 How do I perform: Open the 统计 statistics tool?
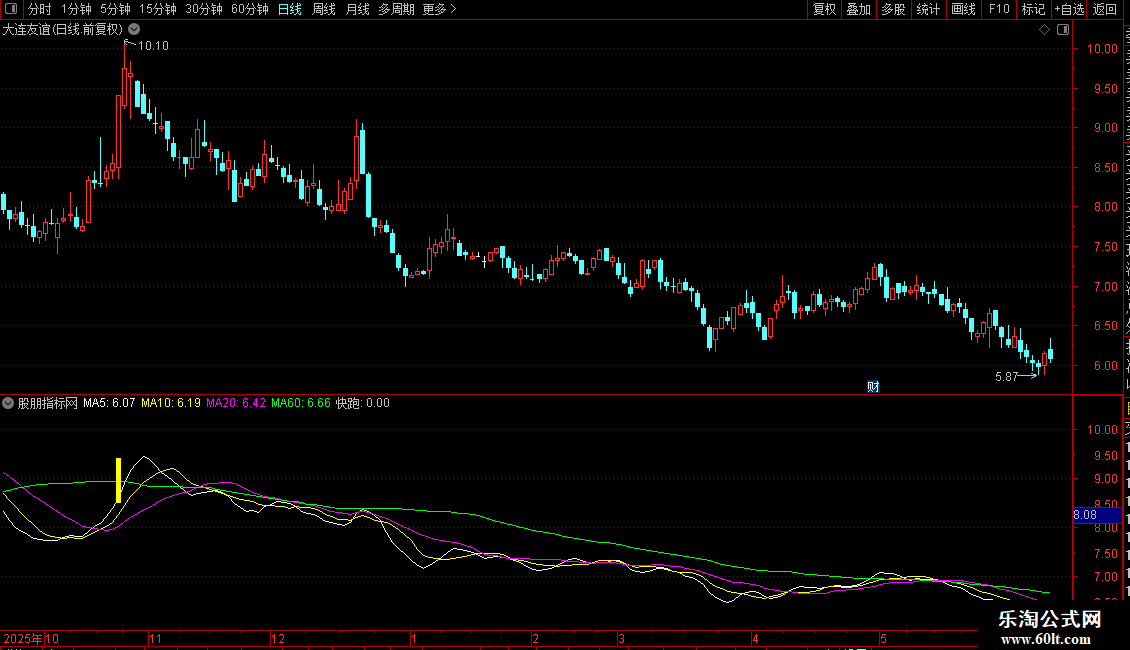click(928, 9)
